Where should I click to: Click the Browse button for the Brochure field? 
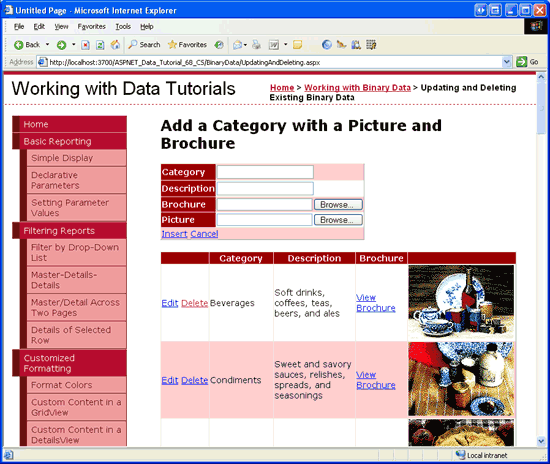tap(338, 204)
